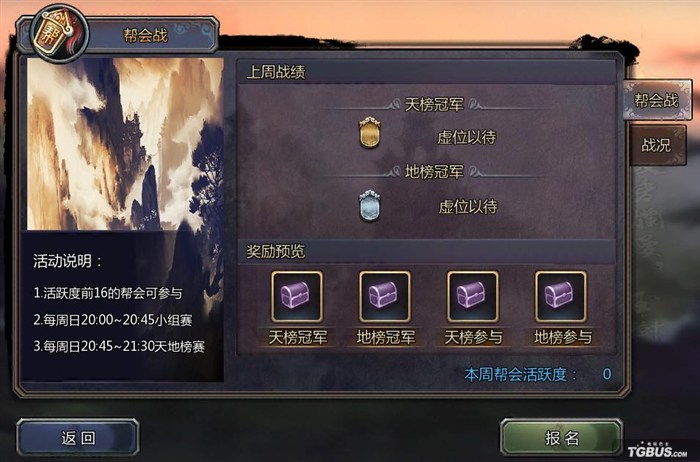Click the 帮会战 title banner
This screenshot has height=462, width=700.
(146, 35)
